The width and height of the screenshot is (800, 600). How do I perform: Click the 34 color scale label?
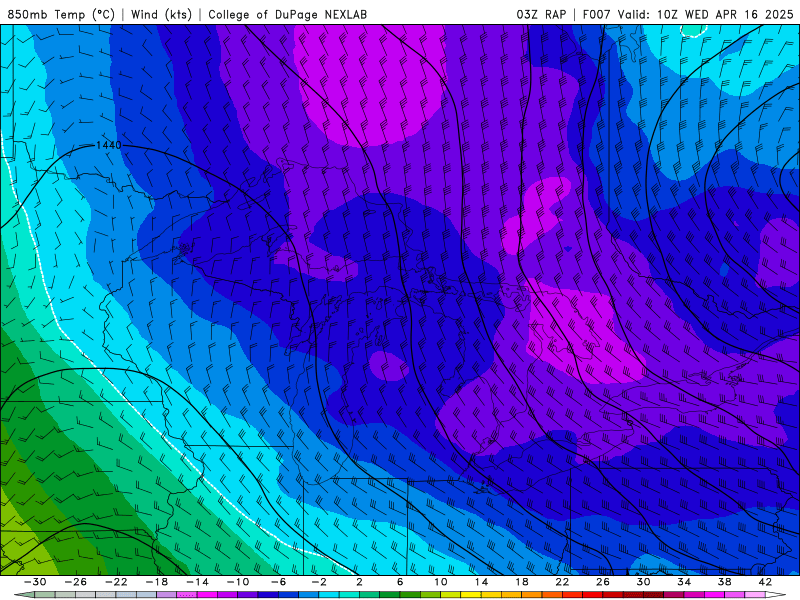684,582
